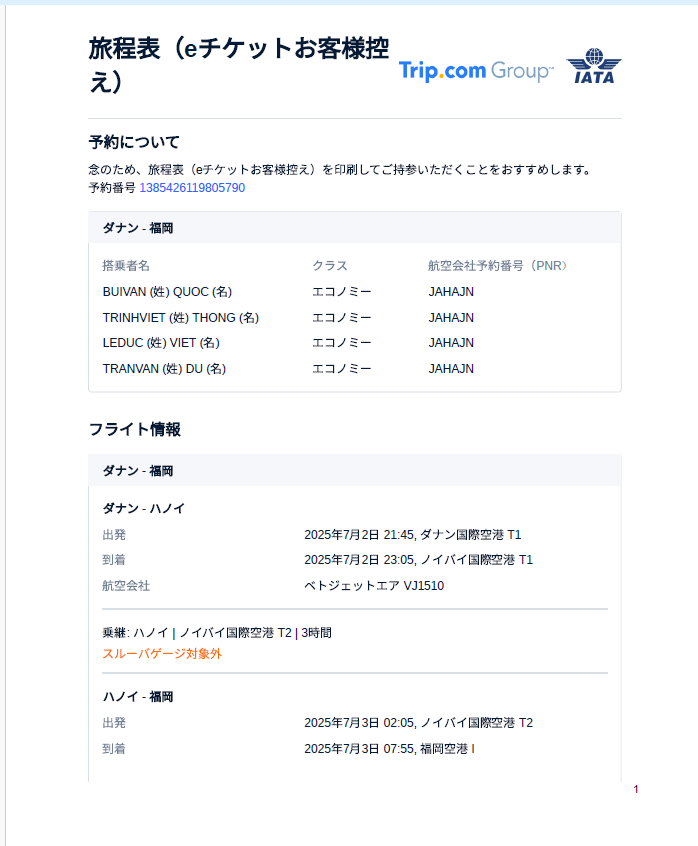The image size is (698, 846).
Task: Click the Trip.com Group logo
Action: [x=475, y=70]
